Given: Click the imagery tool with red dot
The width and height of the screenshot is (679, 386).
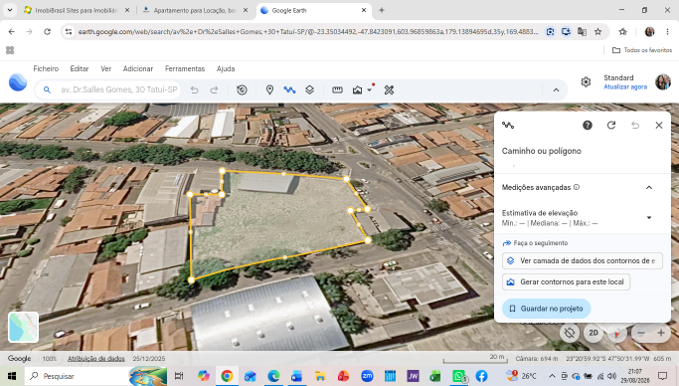Looking at the screenshot, I should [357, 90].
